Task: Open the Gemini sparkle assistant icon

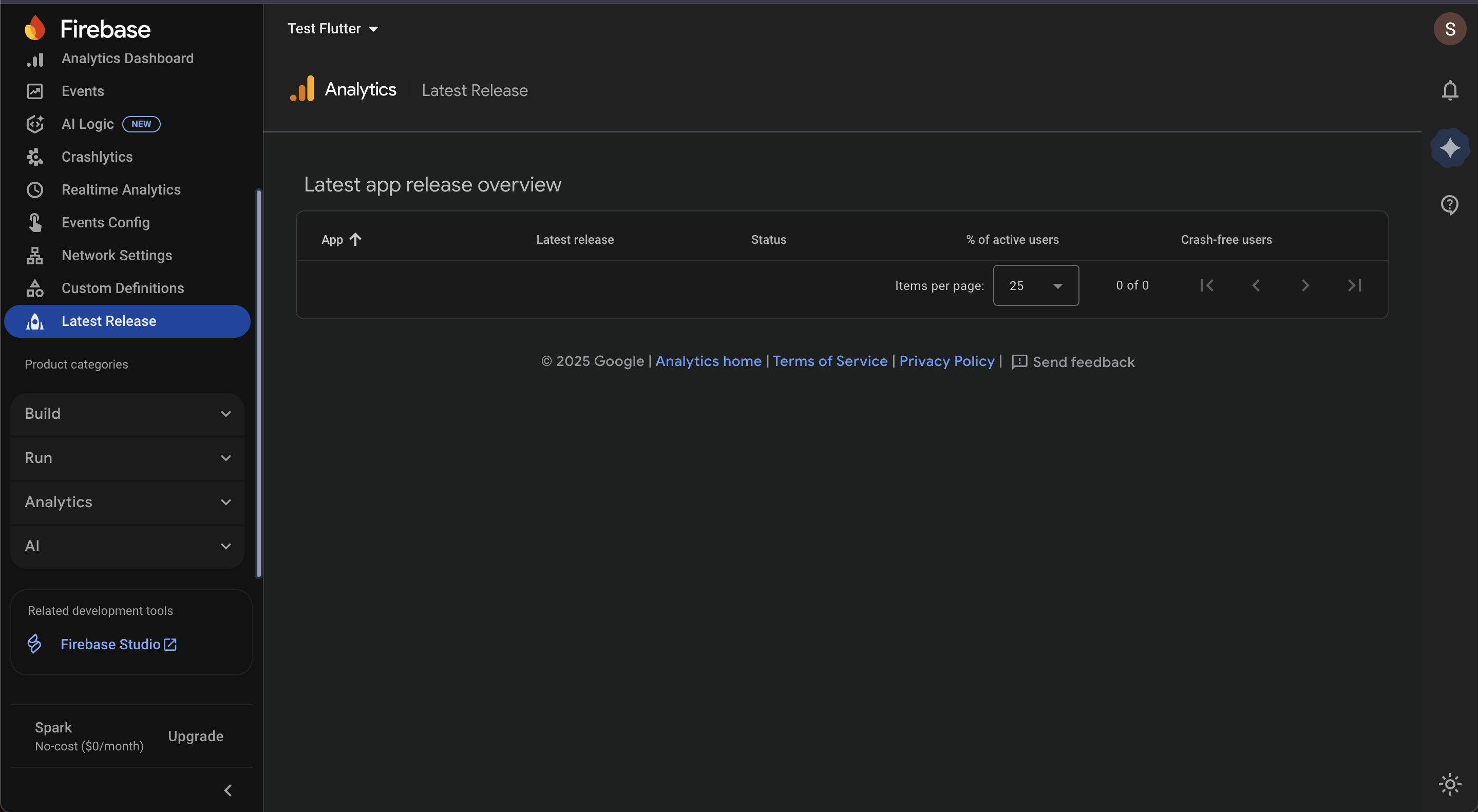Action: pyautogui.click(x=1449, y=148)
